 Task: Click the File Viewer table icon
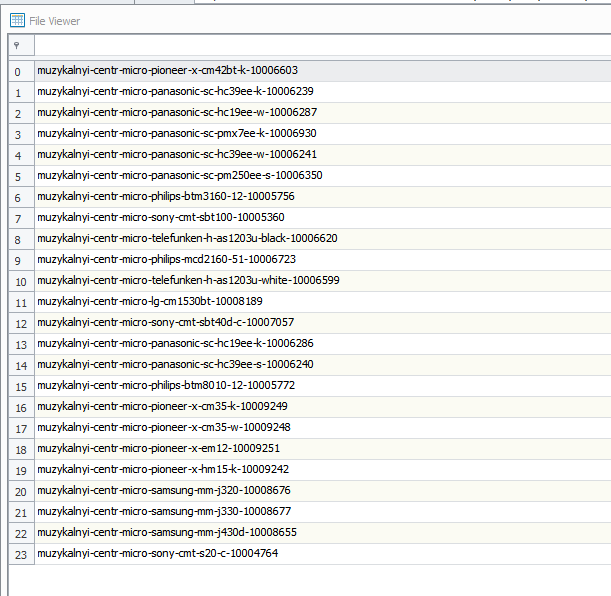[x=17, y=20]
